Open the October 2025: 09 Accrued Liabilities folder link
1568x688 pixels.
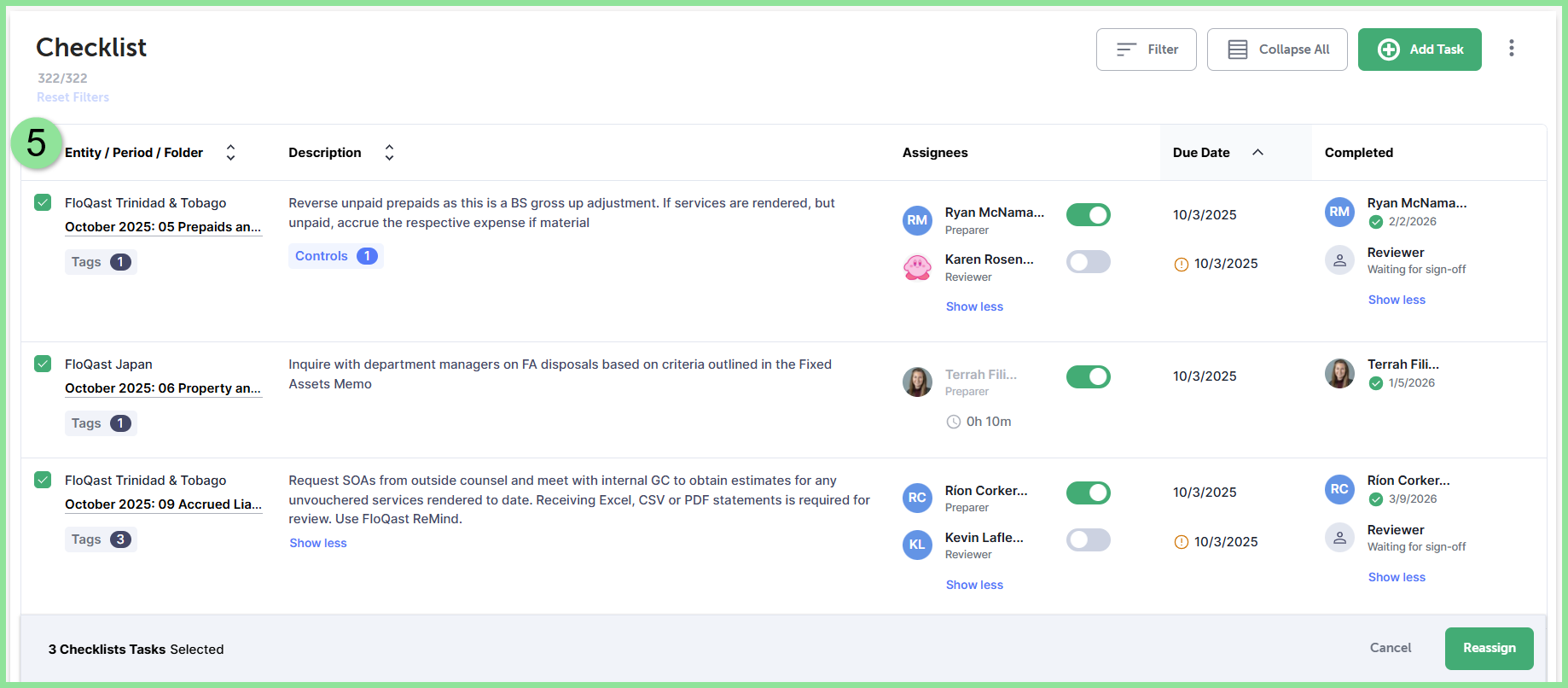163,504
